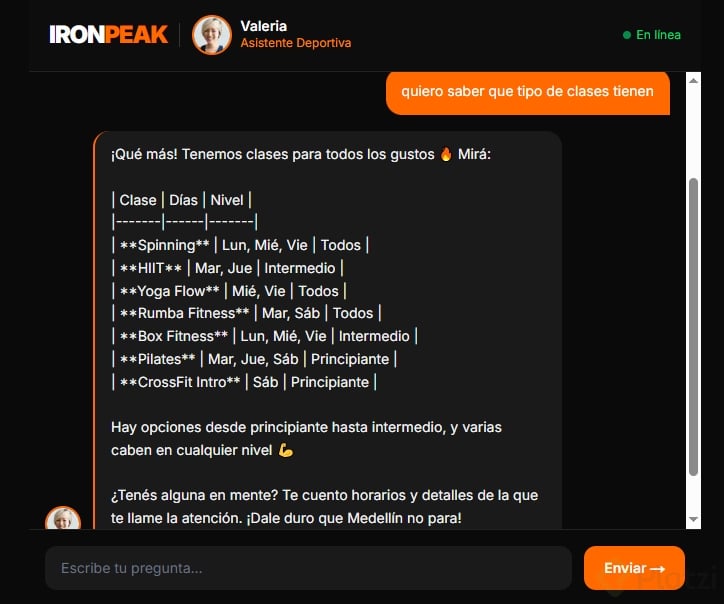Click the chat scrollbar thumb
This screenshot has height=604, width=724.
[693, 327]
